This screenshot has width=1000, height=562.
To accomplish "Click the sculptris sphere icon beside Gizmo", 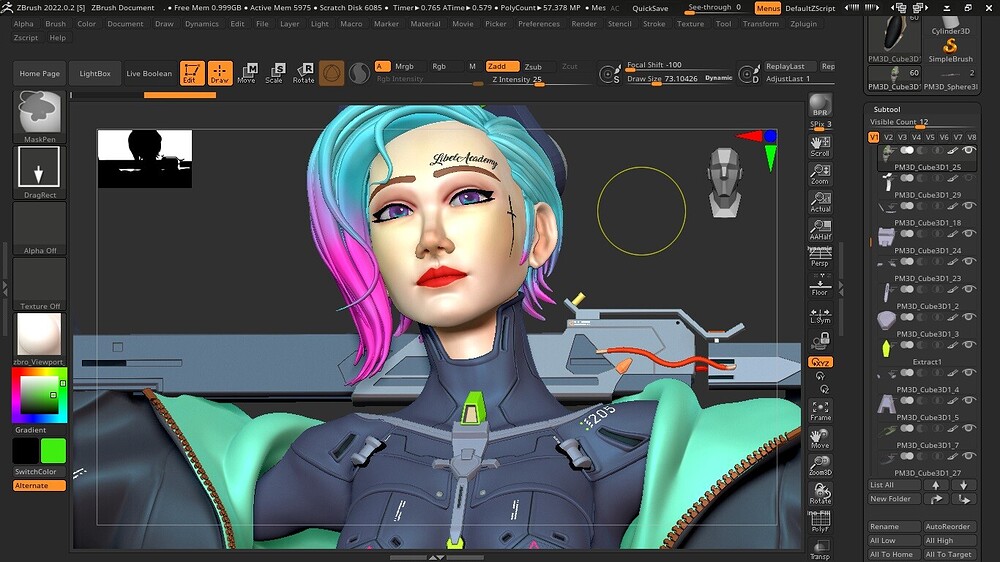I will coord(359,73).
